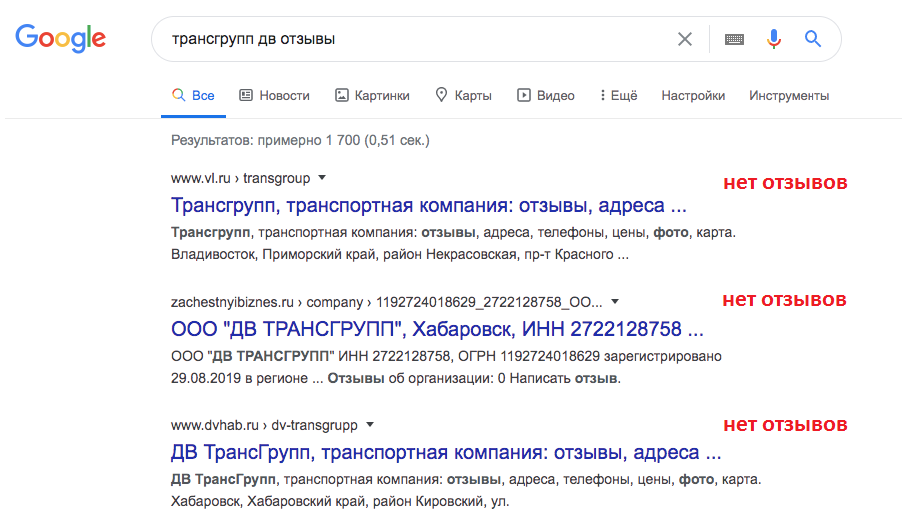
Task: Click the magnifier icon in Все tab
Action: coord(178,95)
